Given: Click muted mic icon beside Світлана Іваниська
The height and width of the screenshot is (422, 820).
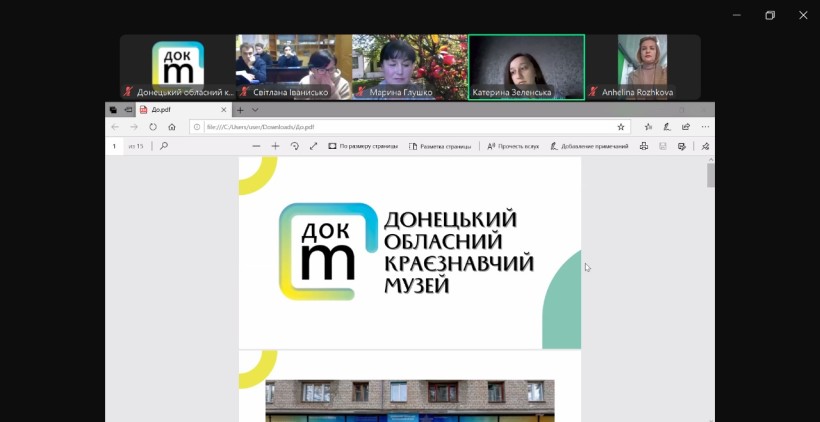Looking at the screenshot, I should [244, 92].
